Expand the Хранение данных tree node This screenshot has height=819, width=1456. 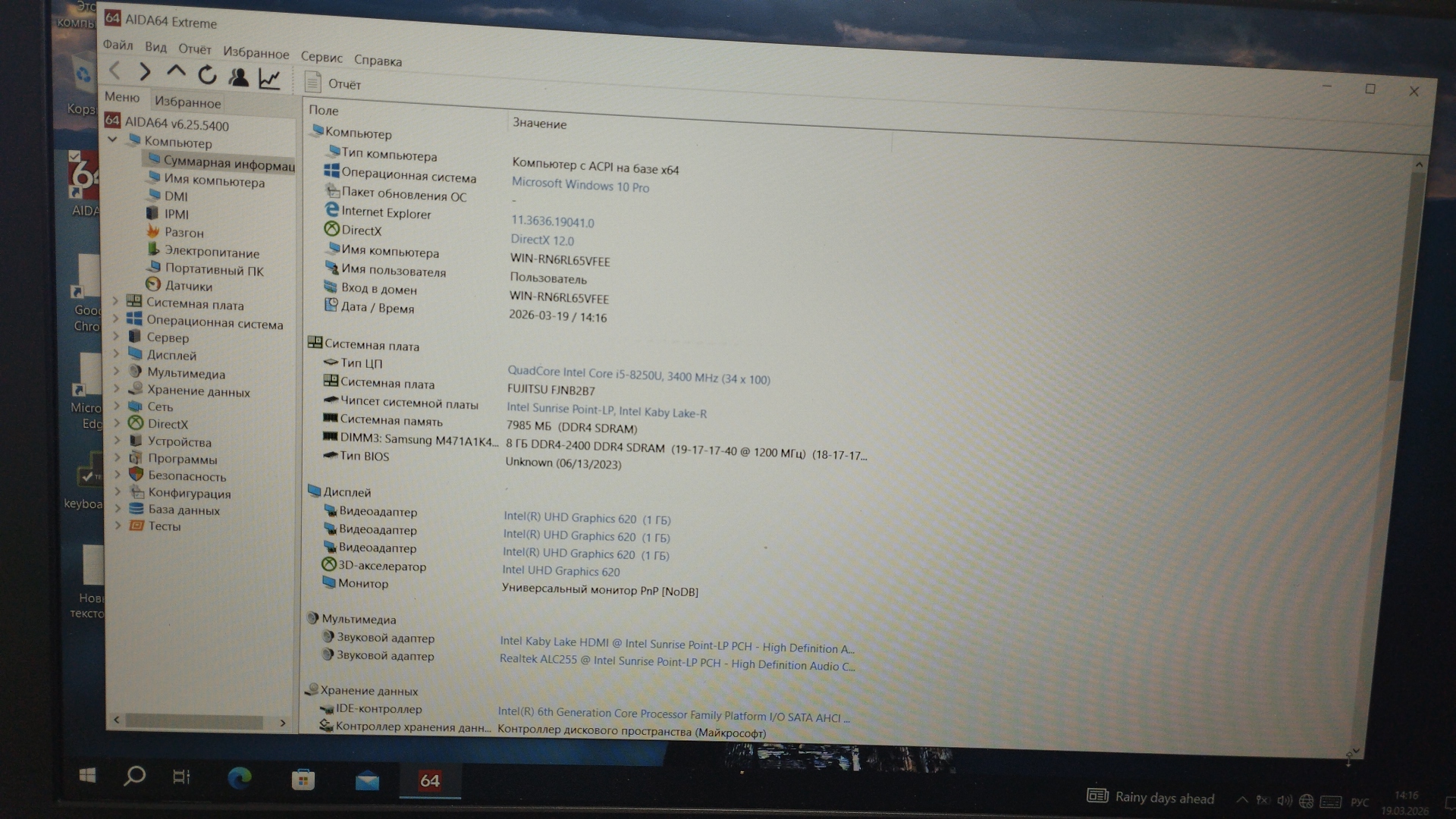116,389
